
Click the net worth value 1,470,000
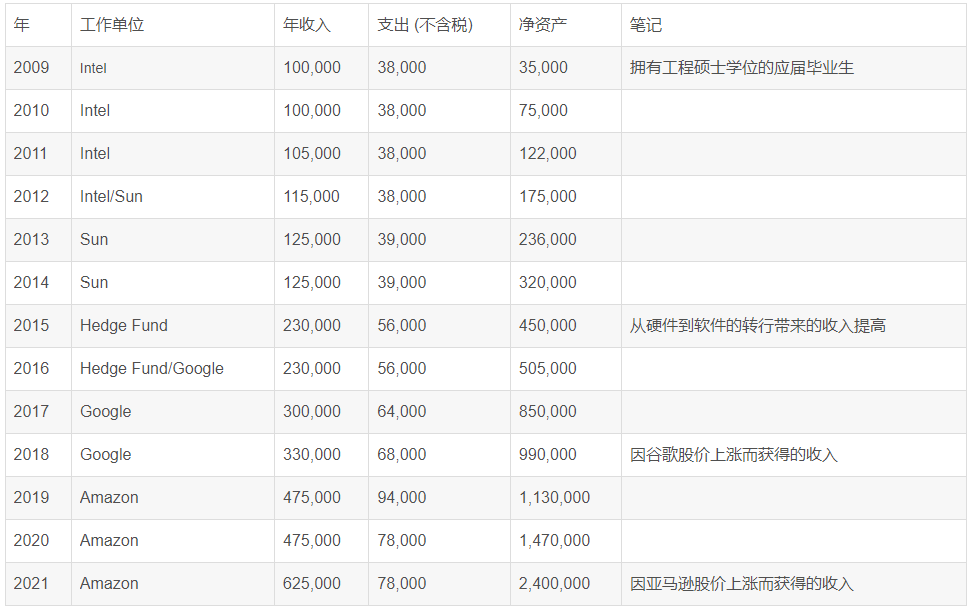pos(554,540)
